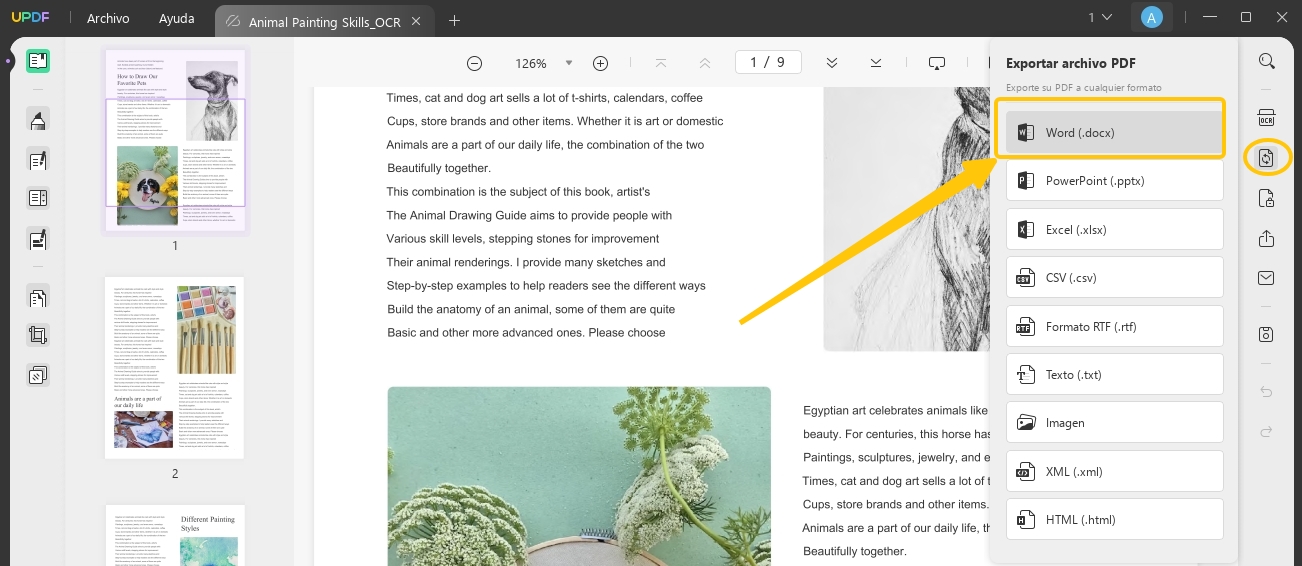Click the Undo arrow icon
Viewport: 1302px width, 566px height.
coord(1267,392)
